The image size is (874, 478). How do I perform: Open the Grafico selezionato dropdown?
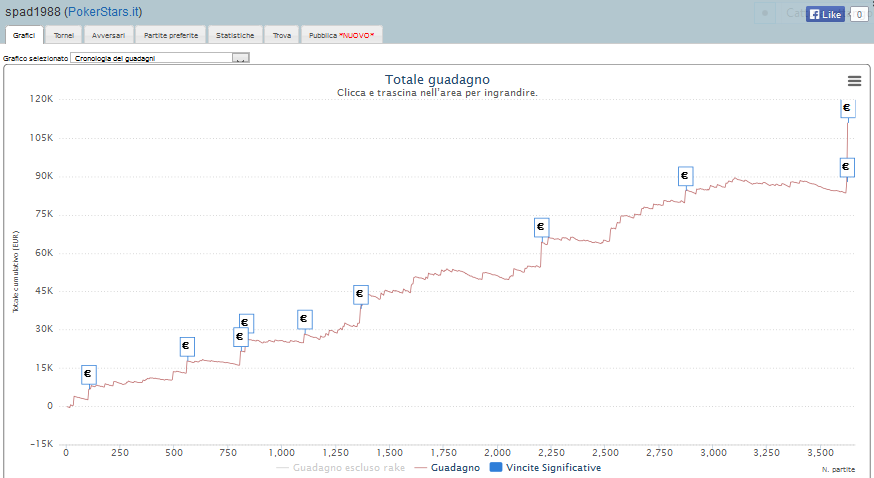click(152, 58)
